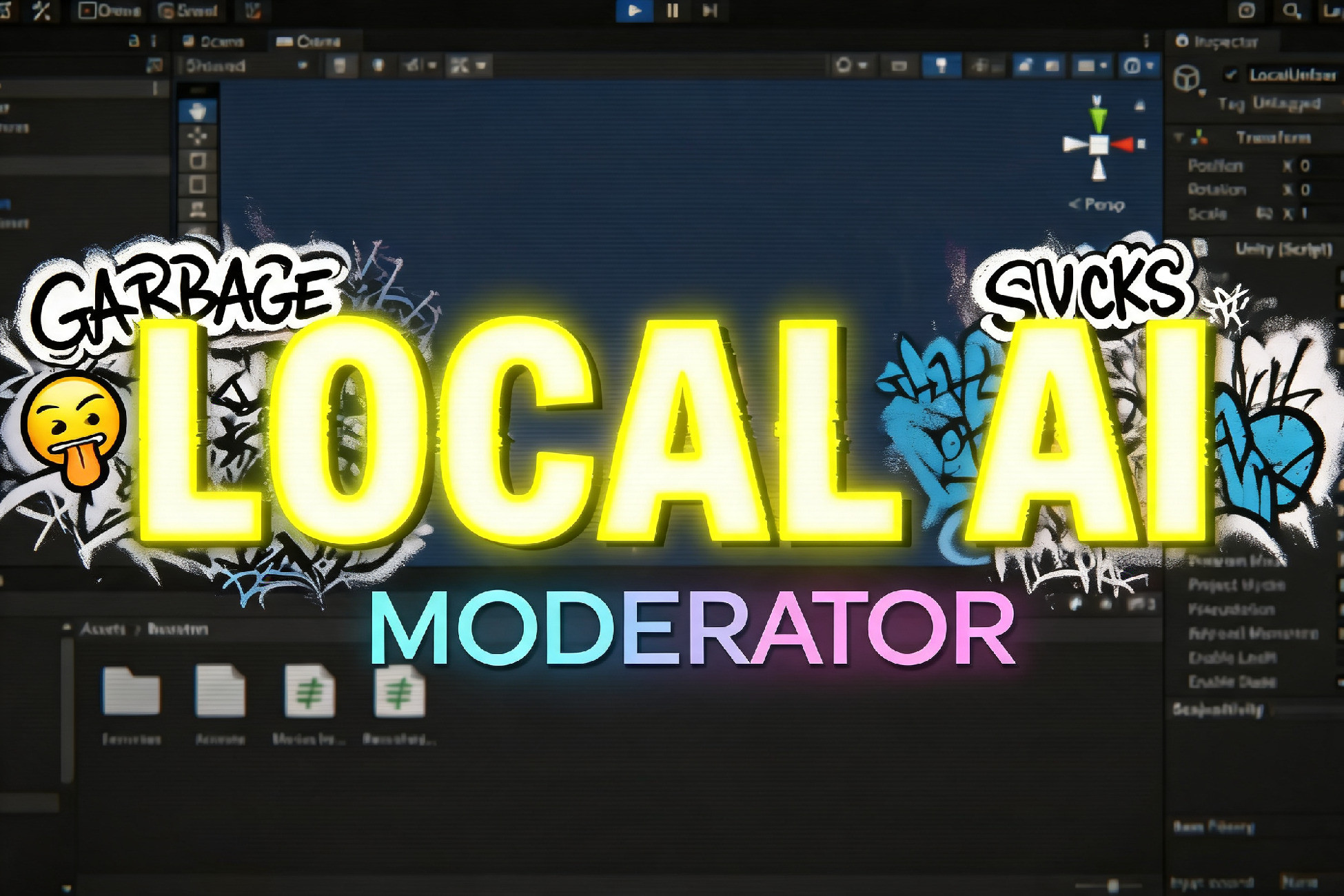Open the grid snapping dropdown in the scene toolbar

coord(469,66)
